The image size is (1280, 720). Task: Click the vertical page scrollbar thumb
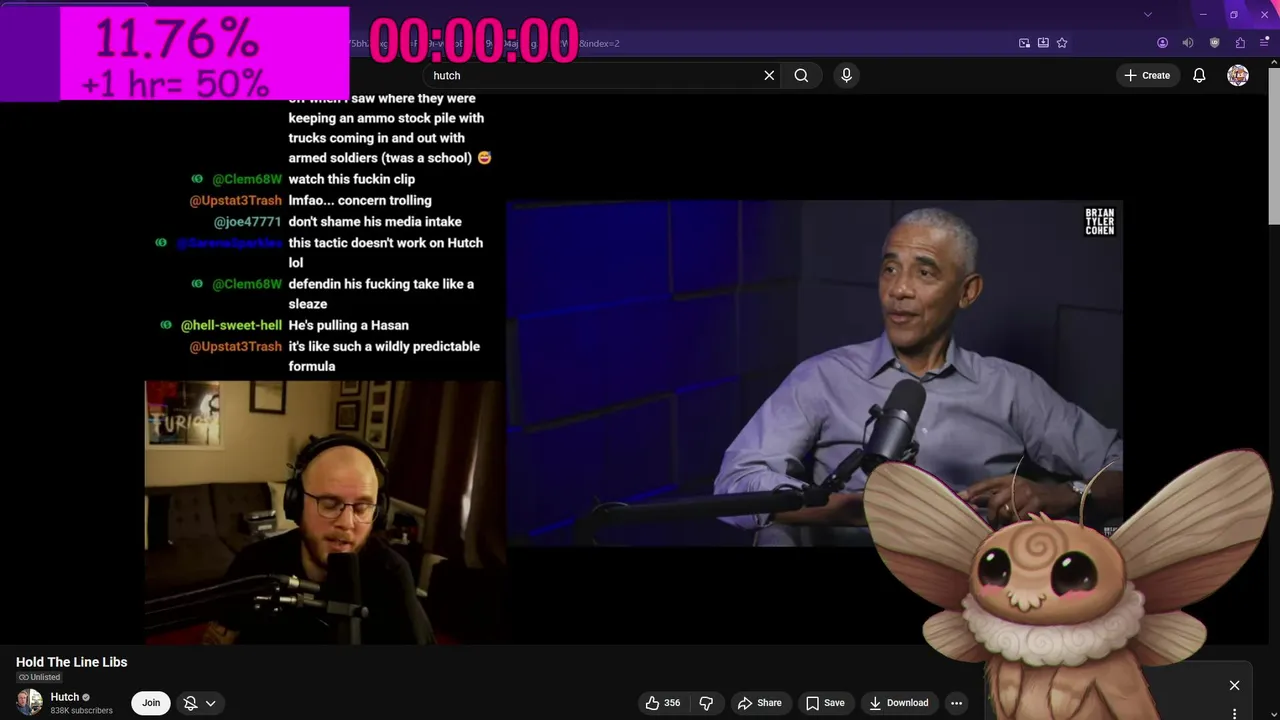click(1273, 148)
